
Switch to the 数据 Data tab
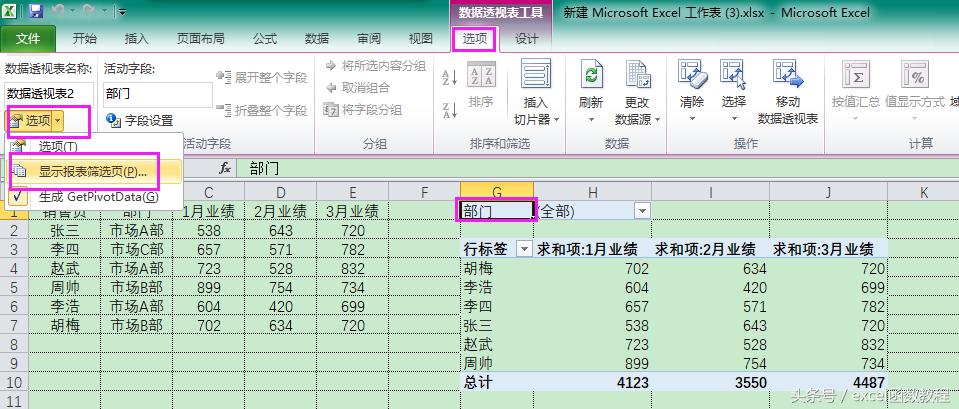(317, 39)
